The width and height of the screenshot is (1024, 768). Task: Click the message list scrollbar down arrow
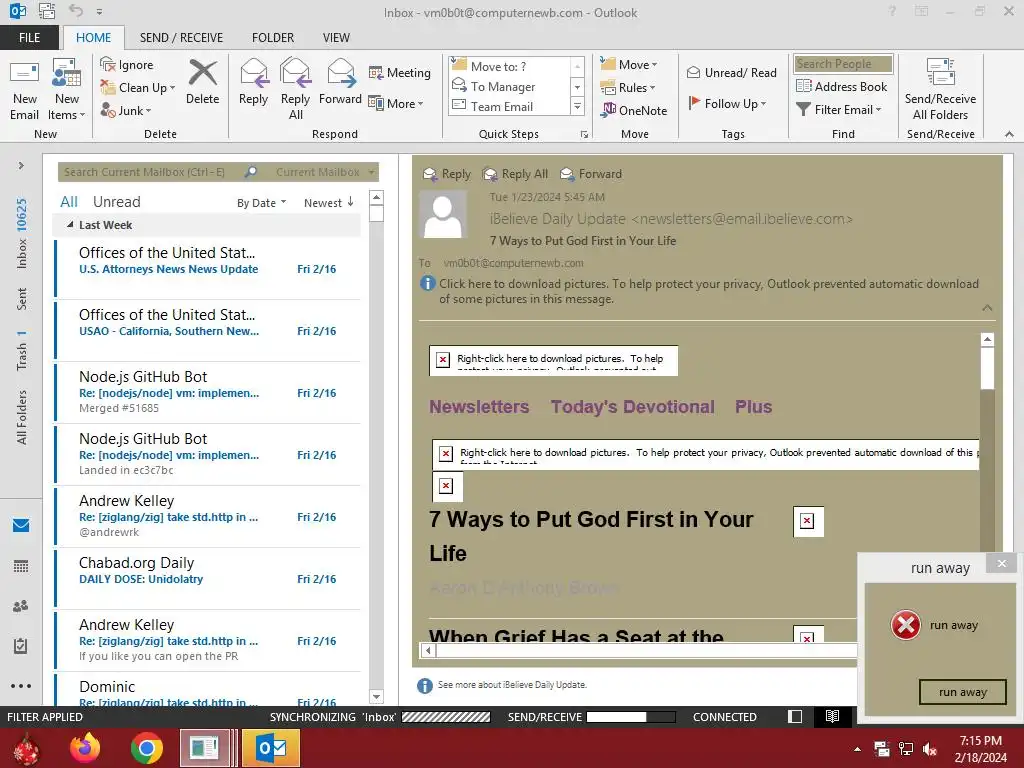click(376, 697)
